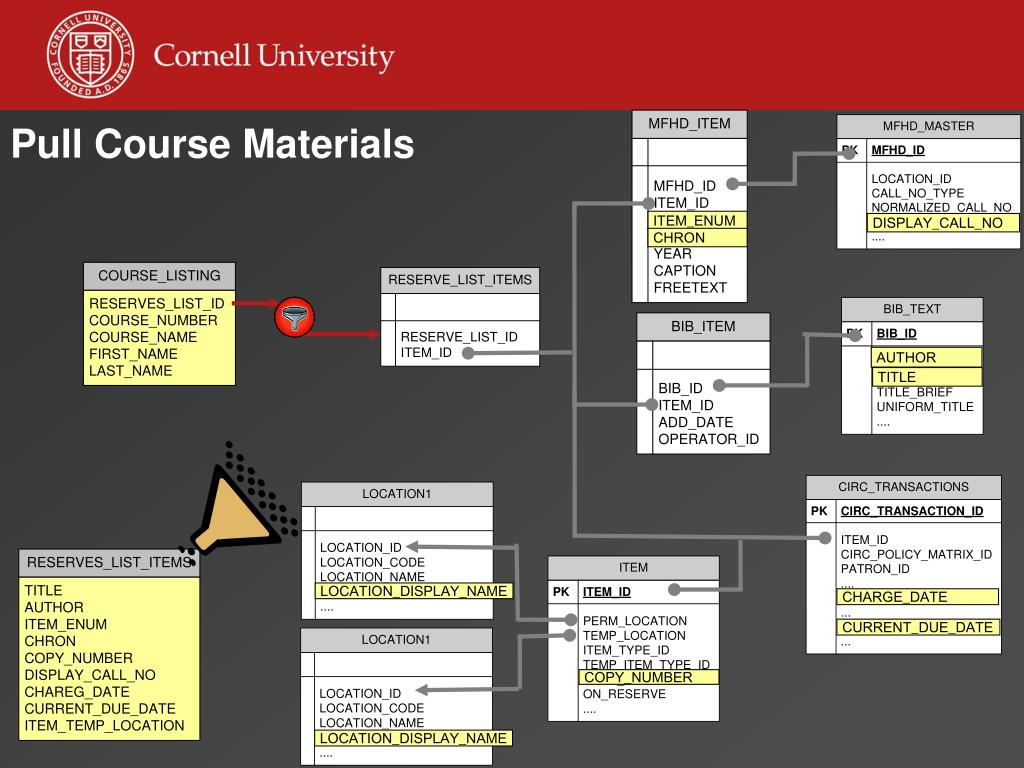Viewport: 1024px width, 768px height.
Task: Select the FREETEXT field
Action: 690,288
